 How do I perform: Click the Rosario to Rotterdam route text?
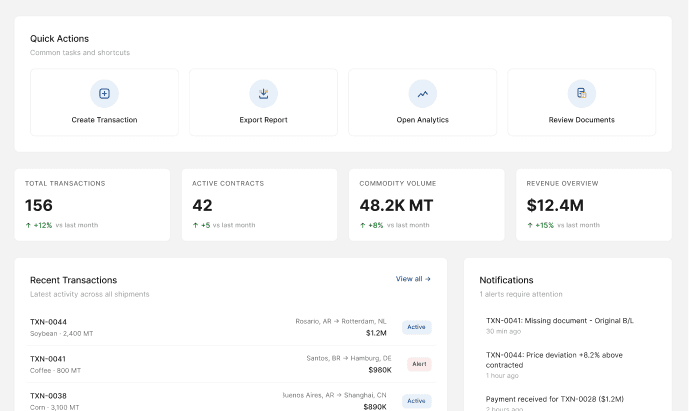(x=341, y=321)
